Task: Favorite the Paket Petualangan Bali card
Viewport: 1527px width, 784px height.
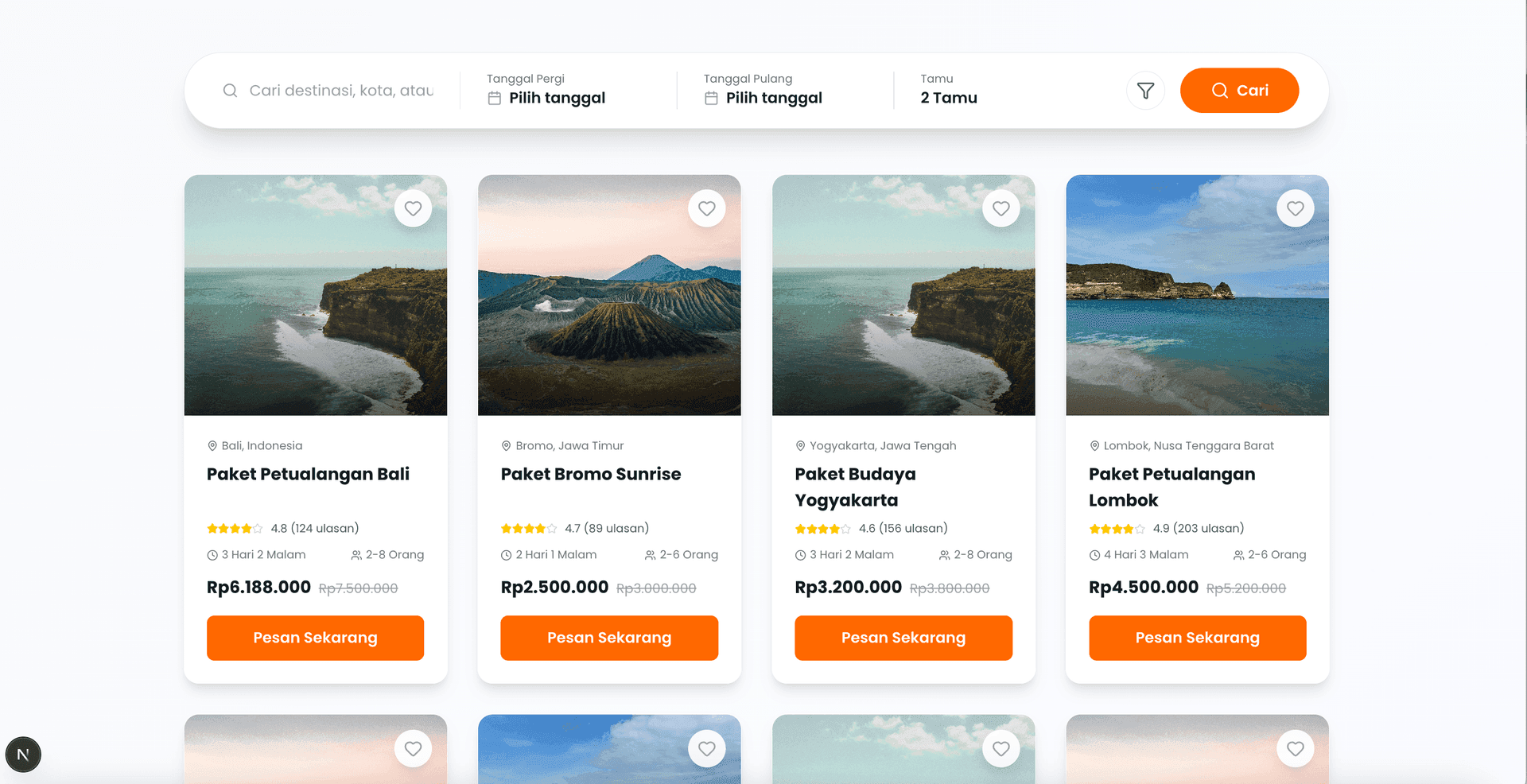Action: (413, 208)
